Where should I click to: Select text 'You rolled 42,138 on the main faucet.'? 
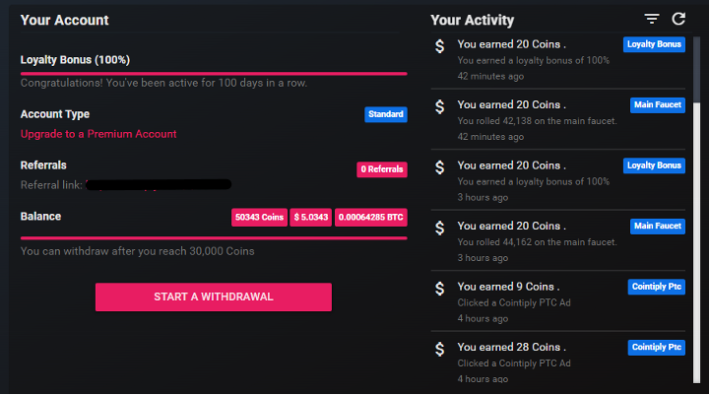pos(537,121)
